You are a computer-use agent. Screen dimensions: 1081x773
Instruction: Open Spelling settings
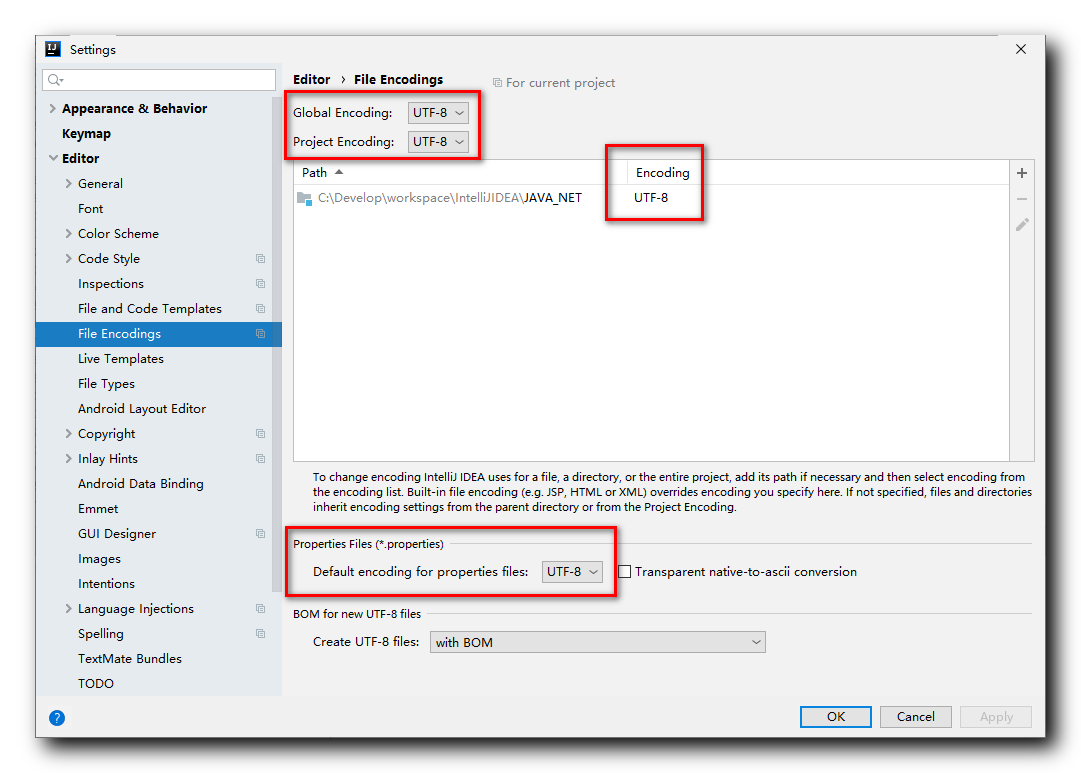coord(101,634)
